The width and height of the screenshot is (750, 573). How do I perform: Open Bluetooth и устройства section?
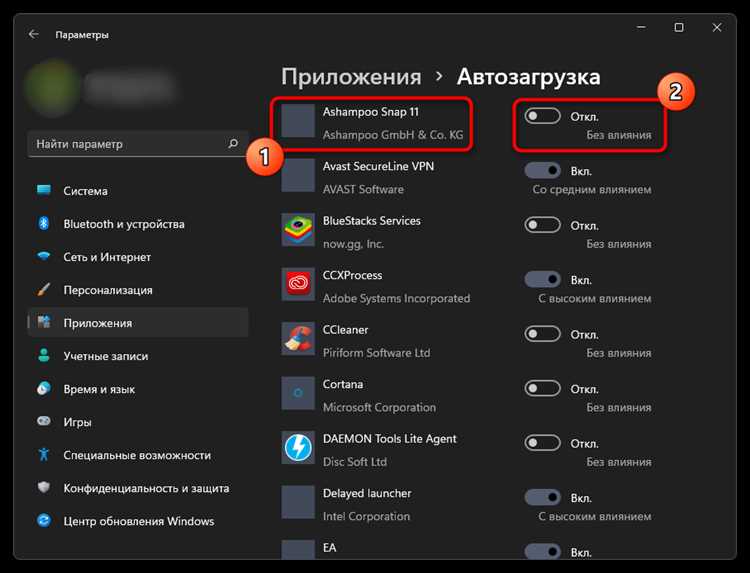(x=138, y=224)
